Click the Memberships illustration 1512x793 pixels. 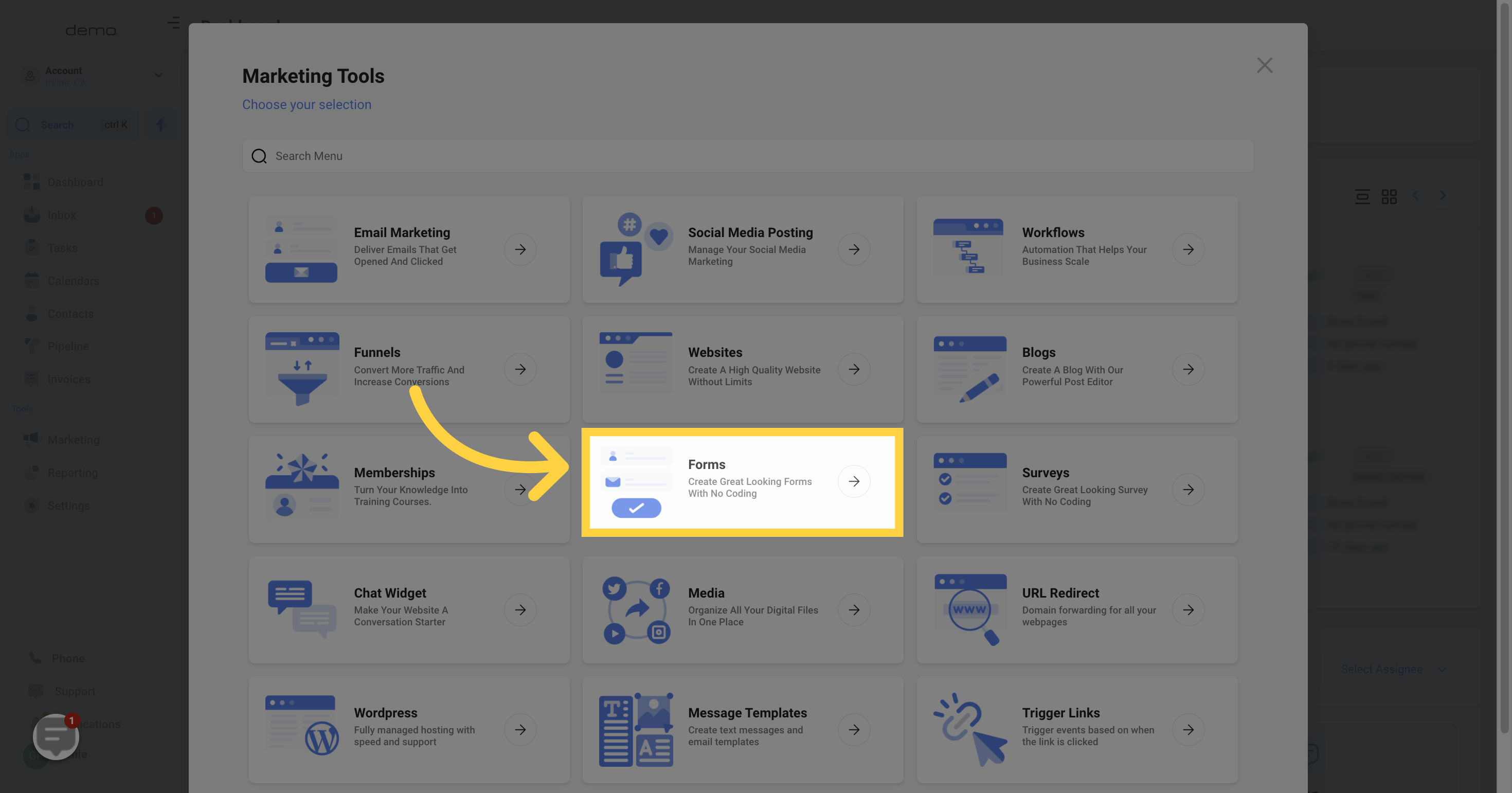pos(302,485)
